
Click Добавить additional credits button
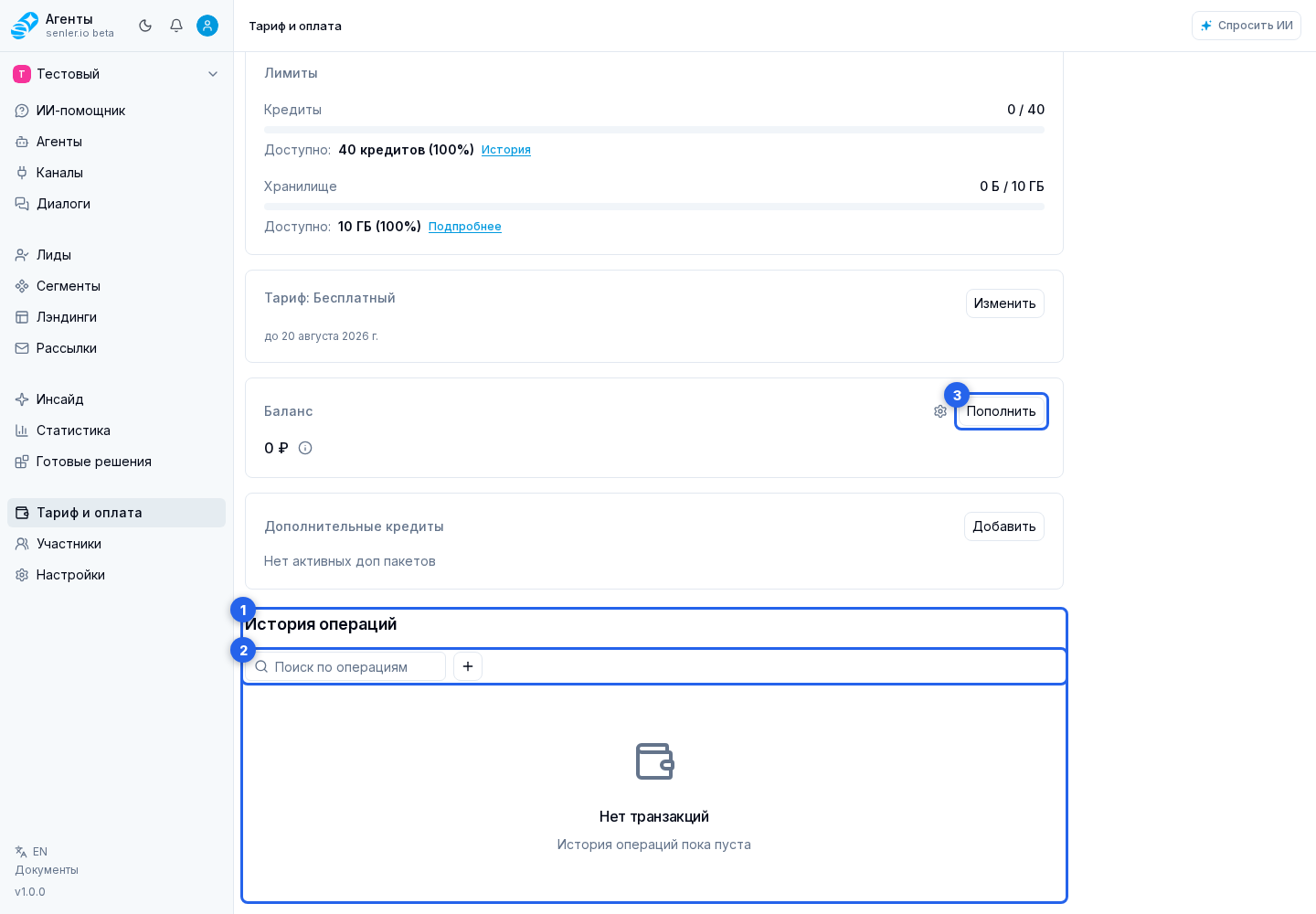point(1004,526)
